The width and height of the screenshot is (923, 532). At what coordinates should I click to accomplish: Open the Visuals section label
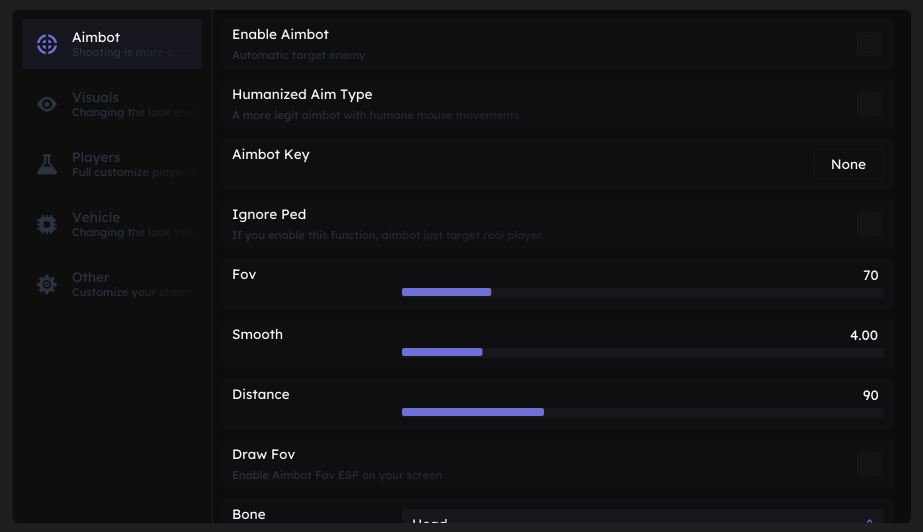95,97
